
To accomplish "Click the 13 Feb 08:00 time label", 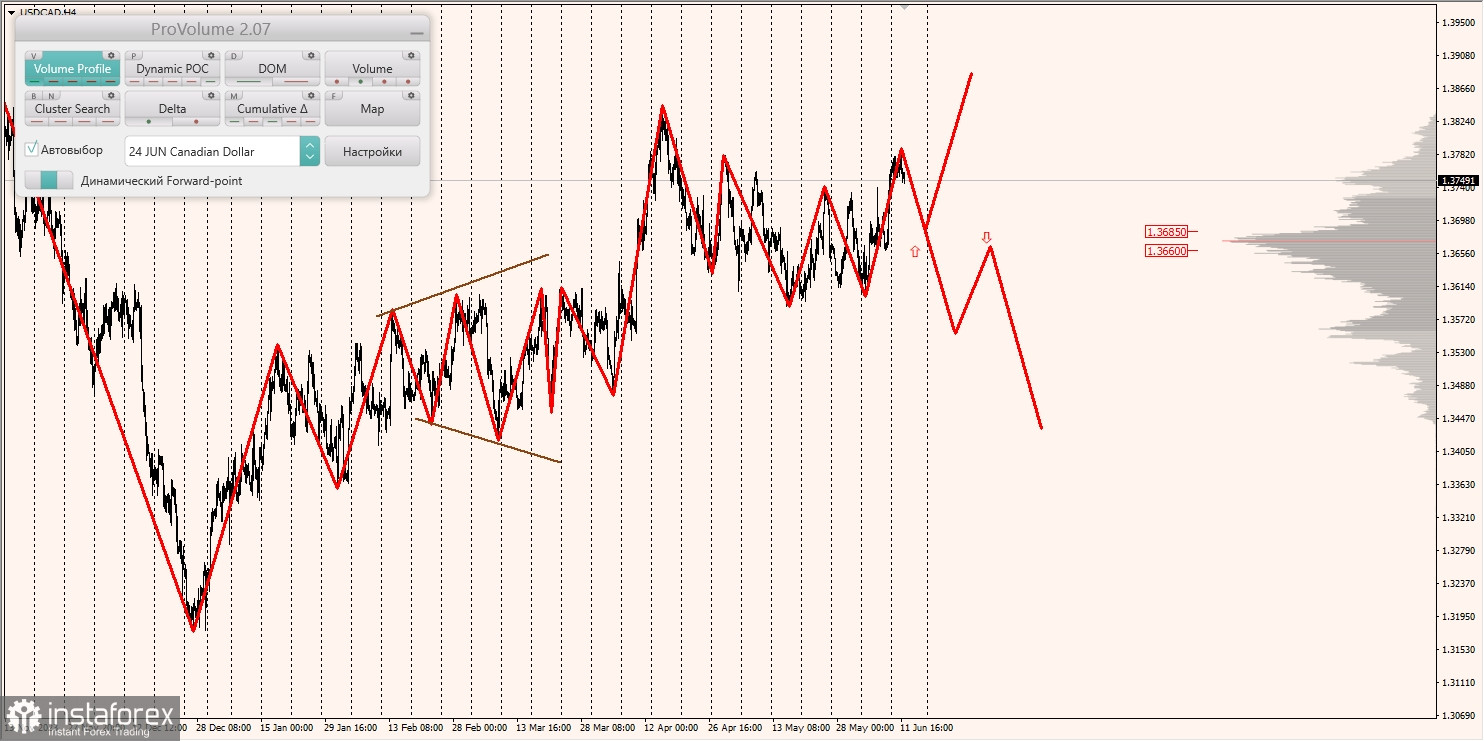I will [x=416, y=728].
